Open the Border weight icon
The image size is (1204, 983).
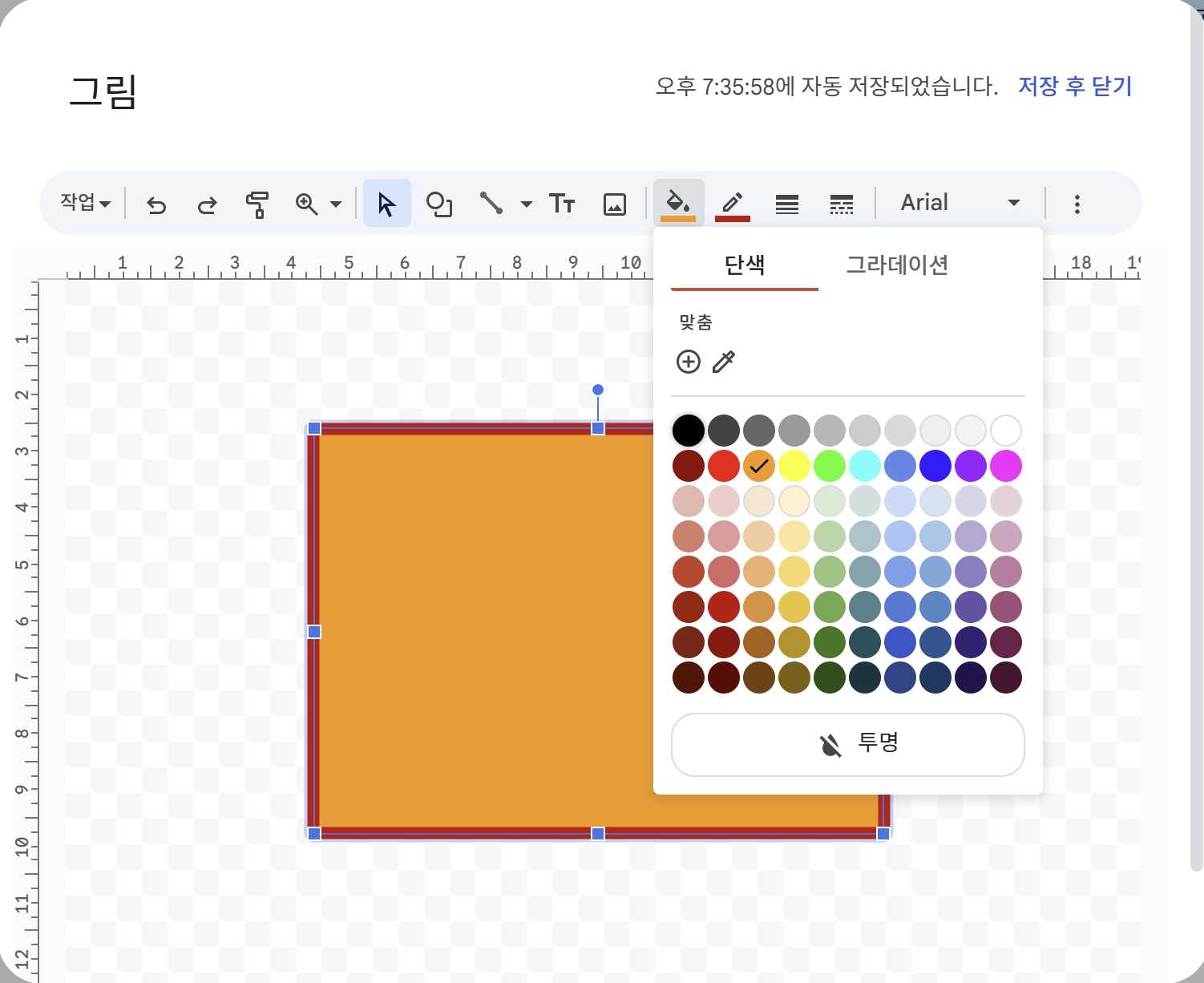click(x=787, y=204)
